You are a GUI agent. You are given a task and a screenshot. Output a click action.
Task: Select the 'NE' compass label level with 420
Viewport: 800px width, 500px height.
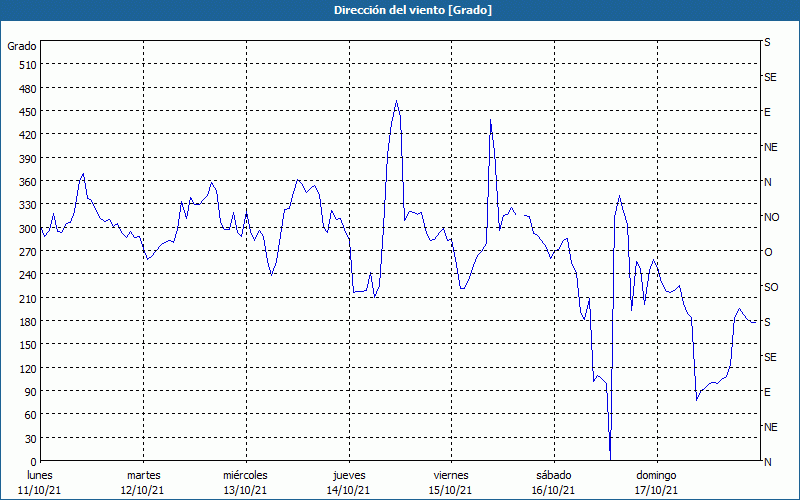click(771, 147)
